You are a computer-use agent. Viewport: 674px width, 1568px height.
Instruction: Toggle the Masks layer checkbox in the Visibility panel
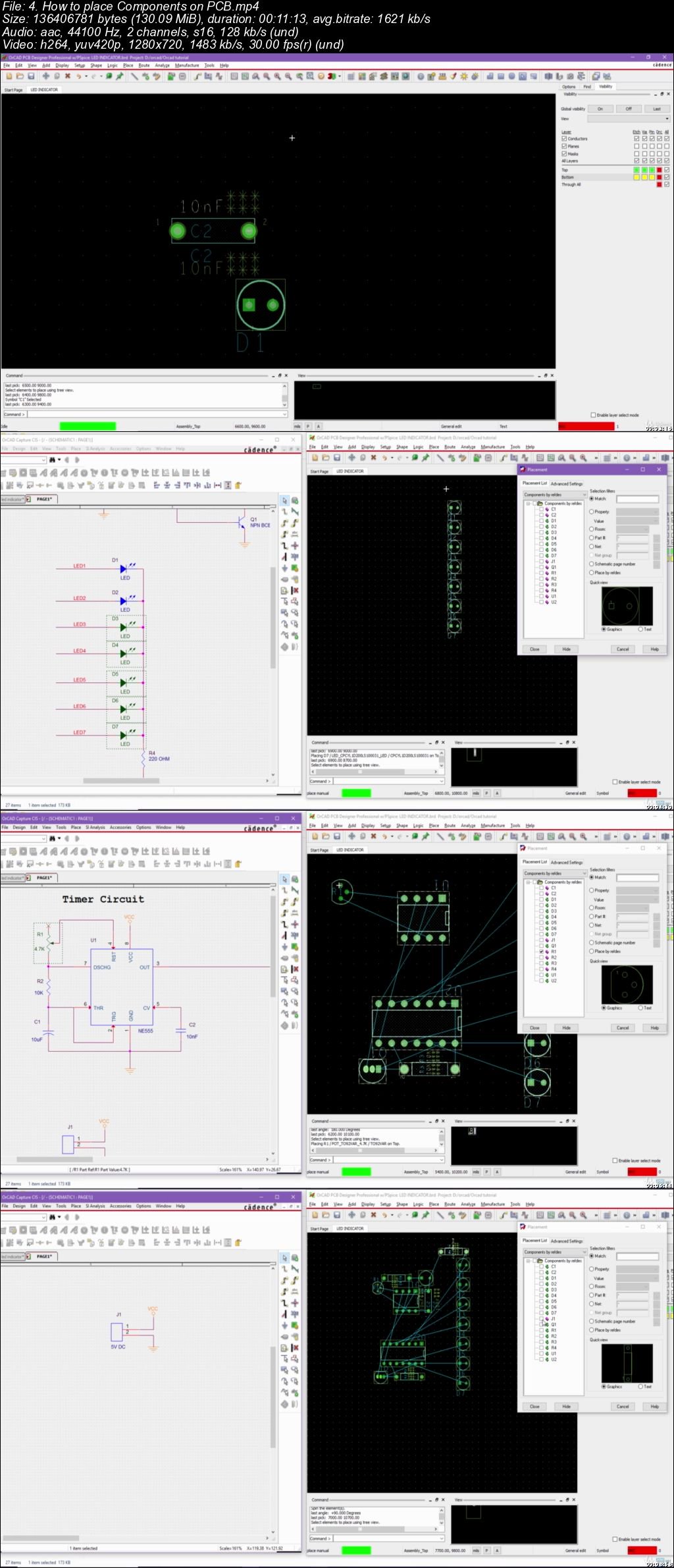(x=564, y=153)
